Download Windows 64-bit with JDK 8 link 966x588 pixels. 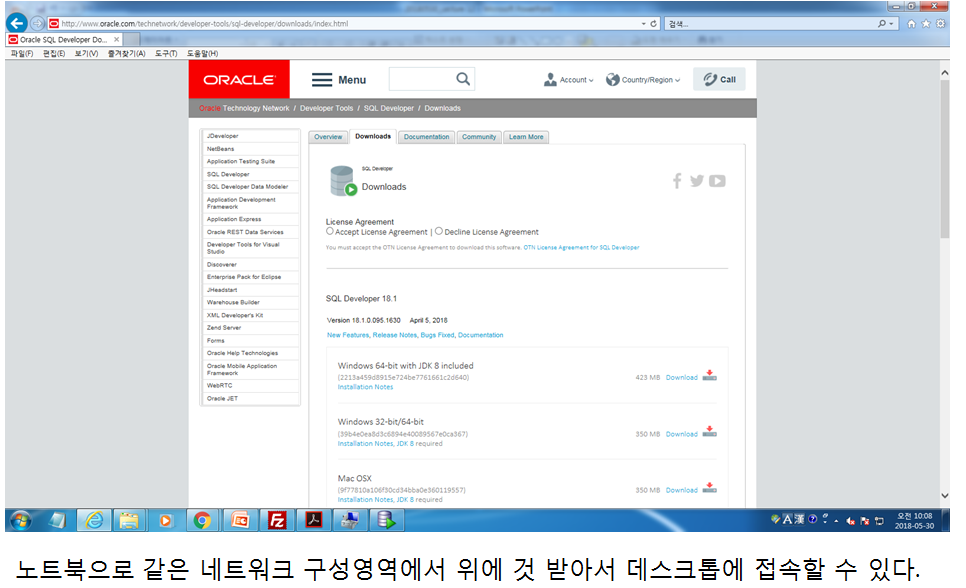coord(681,377)
